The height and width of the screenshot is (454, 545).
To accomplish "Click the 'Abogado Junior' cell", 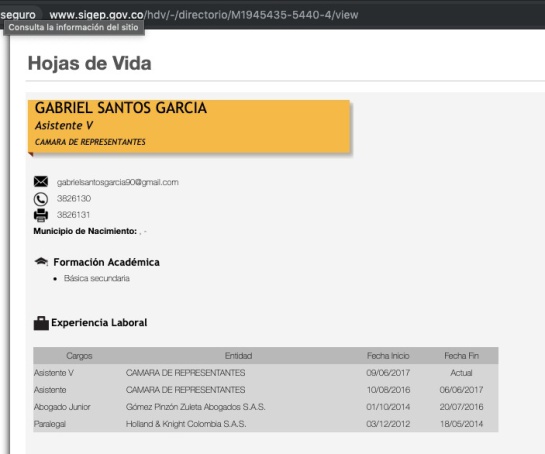I will [x=62, y=407].
